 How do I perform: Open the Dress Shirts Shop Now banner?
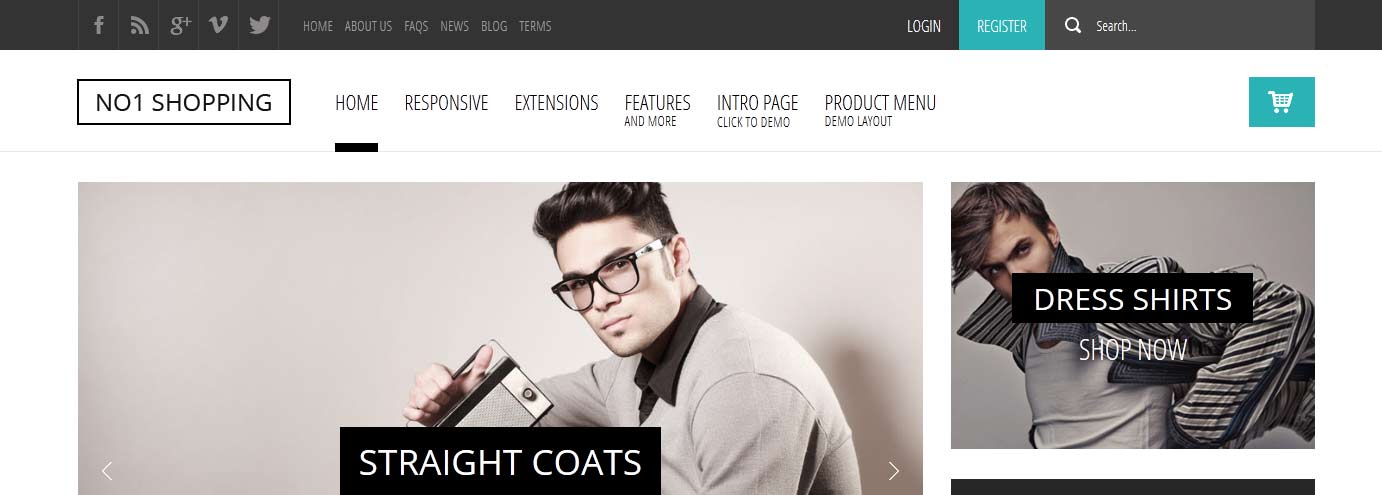click(x=1132, y=315)
